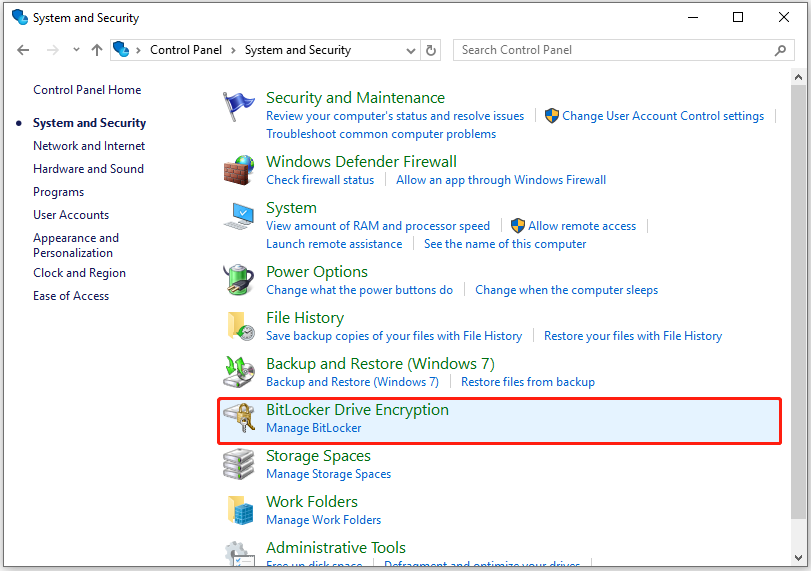
Task: Click Manage Storage Spaces link
Action: point(328,474)
